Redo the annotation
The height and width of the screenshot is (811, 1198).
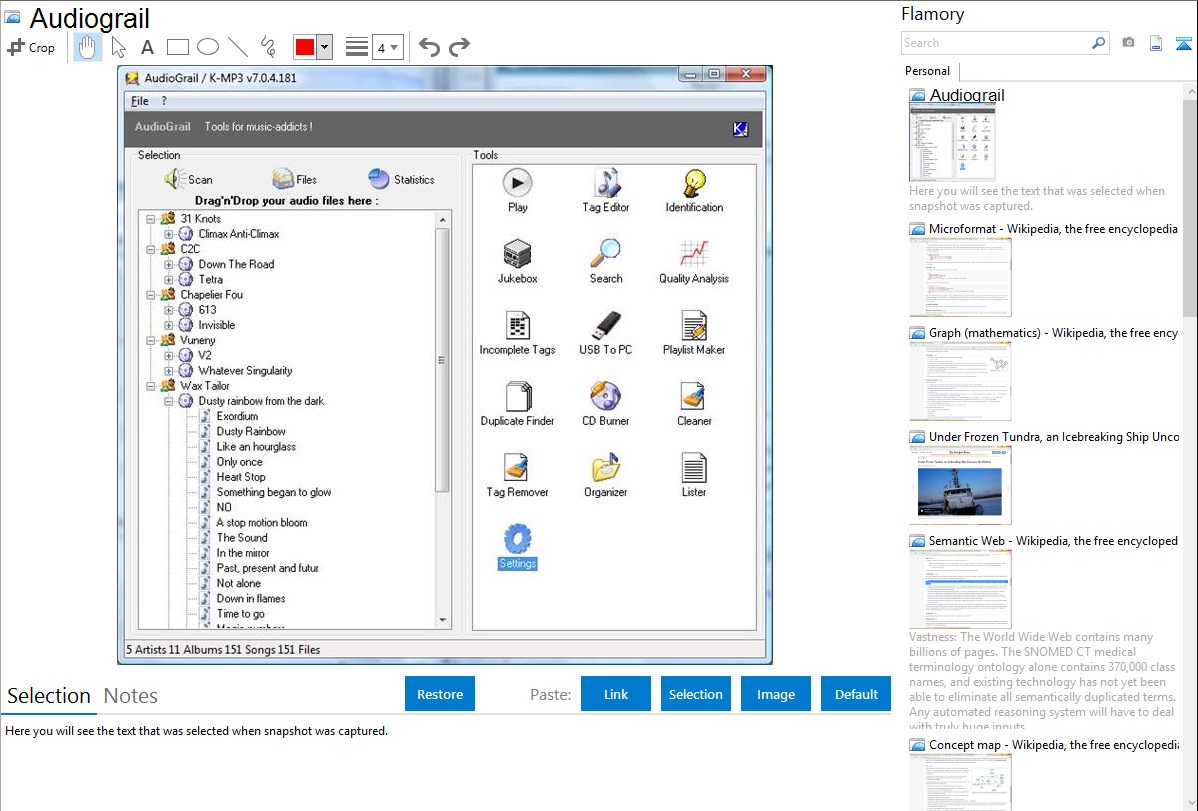tap(459, 47)
